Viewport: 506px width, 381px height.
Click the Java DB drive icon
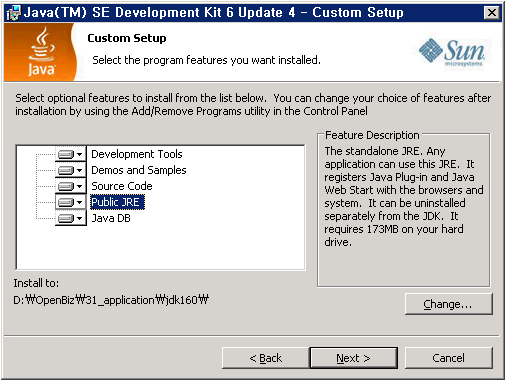pos(66,218)
